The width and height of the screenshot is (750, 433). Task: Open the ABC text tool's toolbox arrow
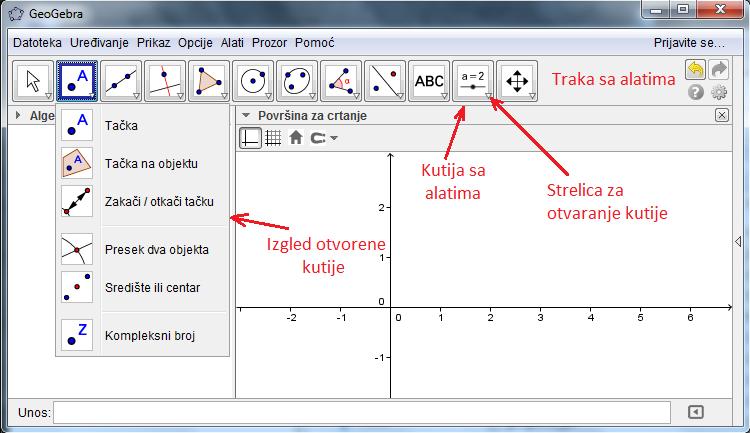444,96
